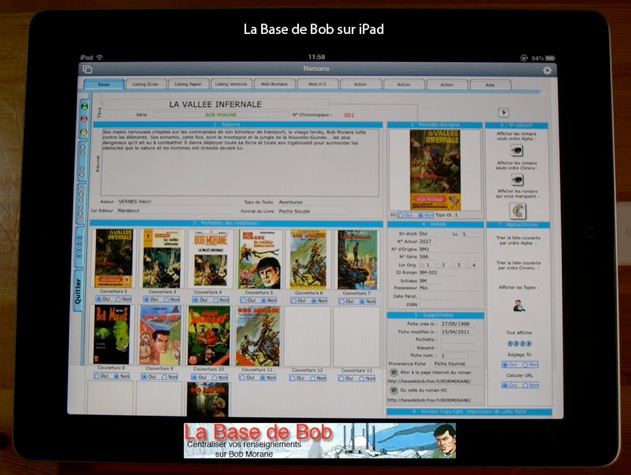Select the Saisie tab
The height and width of the screenshot is (475, 631).
click(x=103, y=84)
